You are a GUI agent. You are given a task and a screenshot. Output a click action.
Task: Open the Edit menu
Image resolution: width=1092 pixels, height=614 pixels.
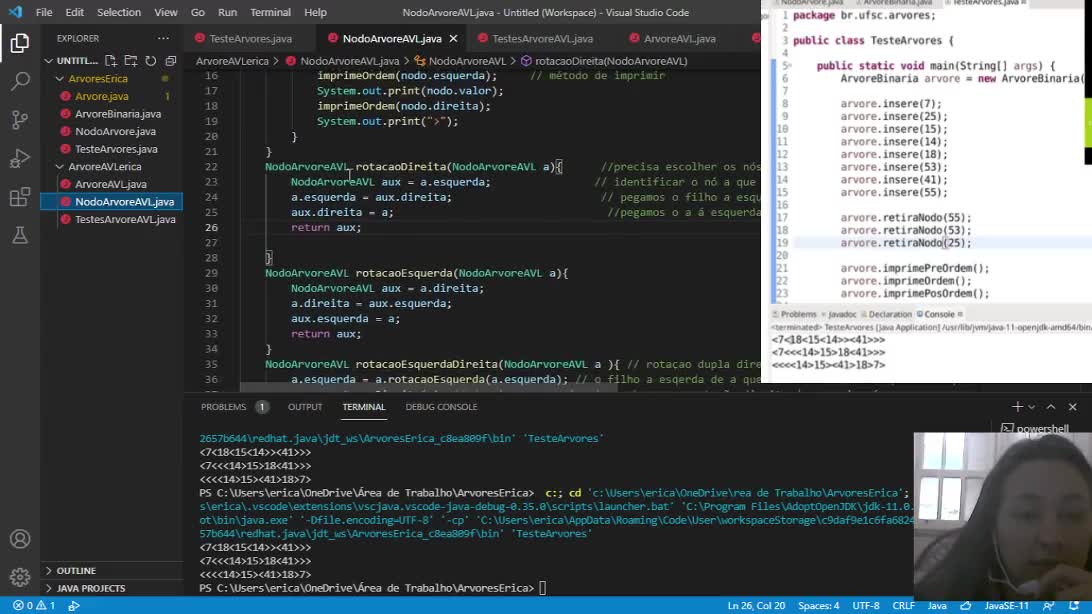click(x=75, y=13)
